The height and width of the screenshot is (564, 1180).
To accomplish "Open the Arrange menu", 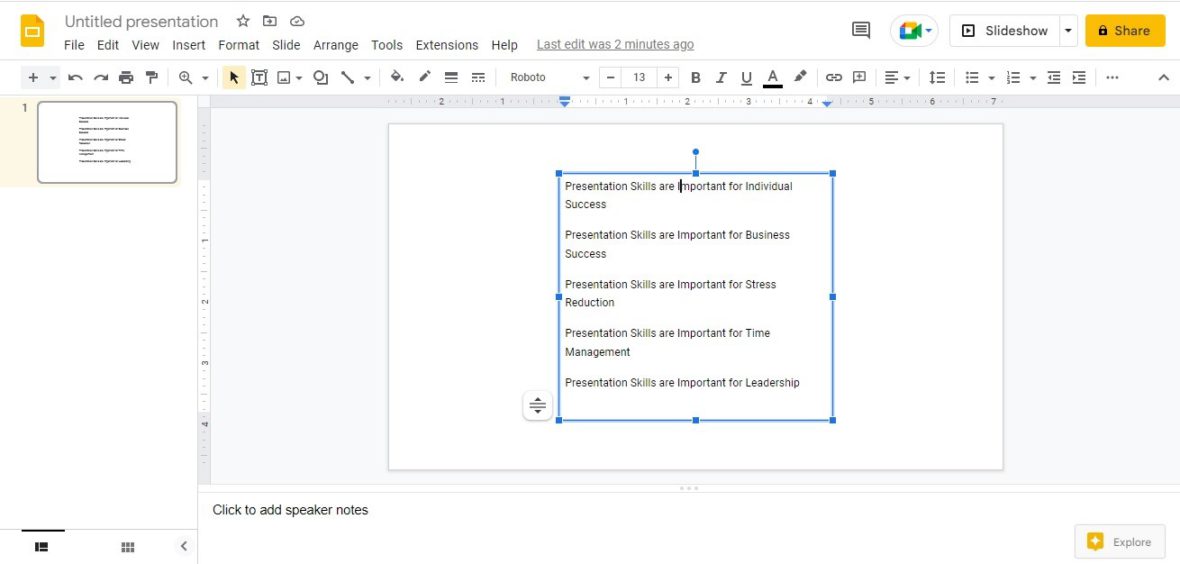I will pyautogui.click(x=335, y=45).
